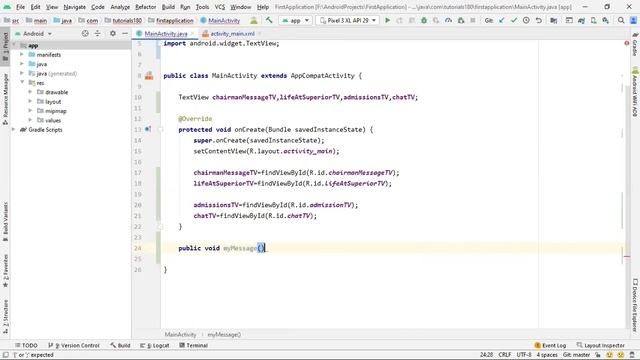Expand the manifests folder
640x360 pixels.
(x=22, y=54)
